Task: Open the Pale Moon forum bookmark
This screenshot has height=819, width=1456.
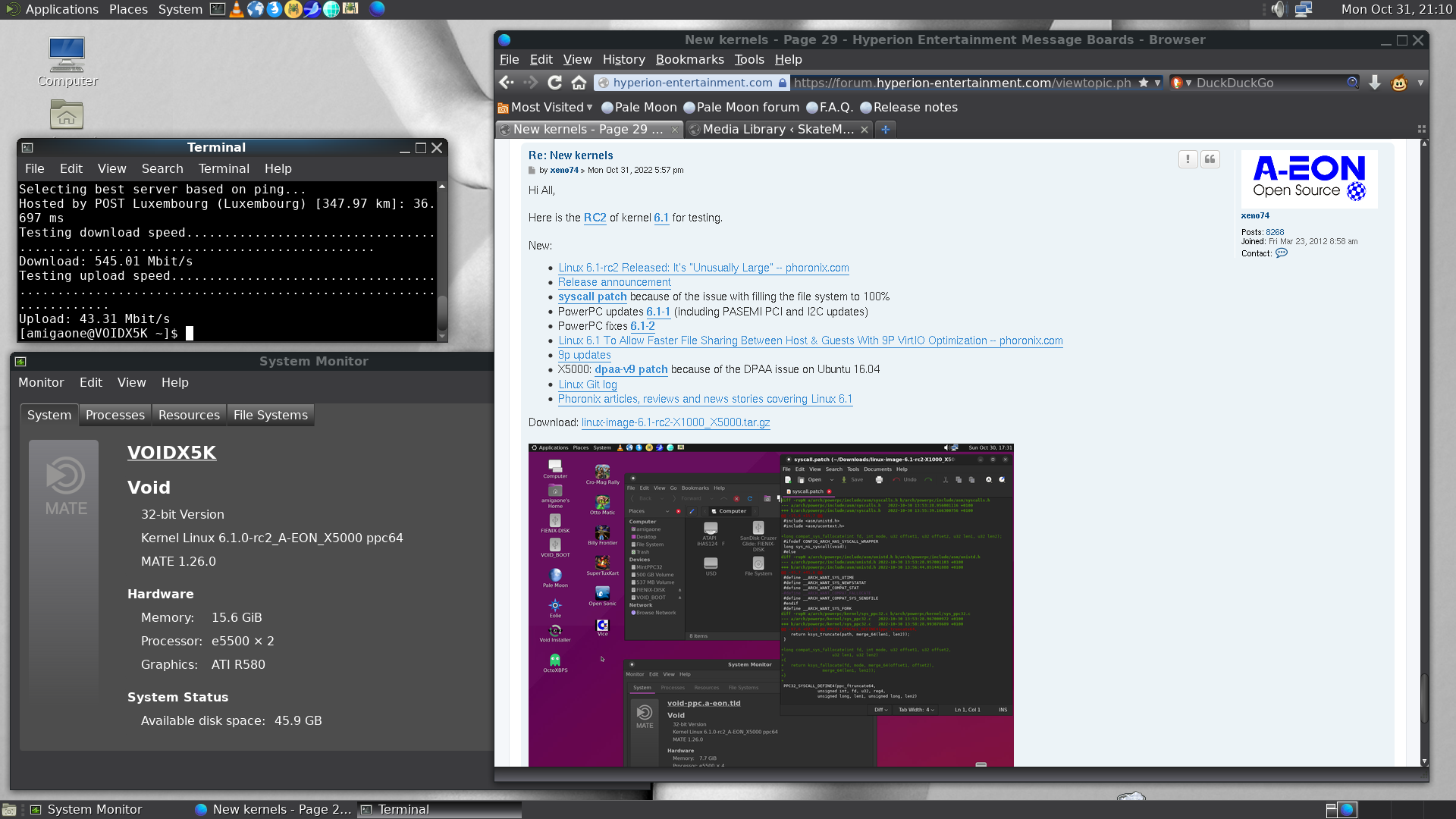Action: (x=741, y=107)
